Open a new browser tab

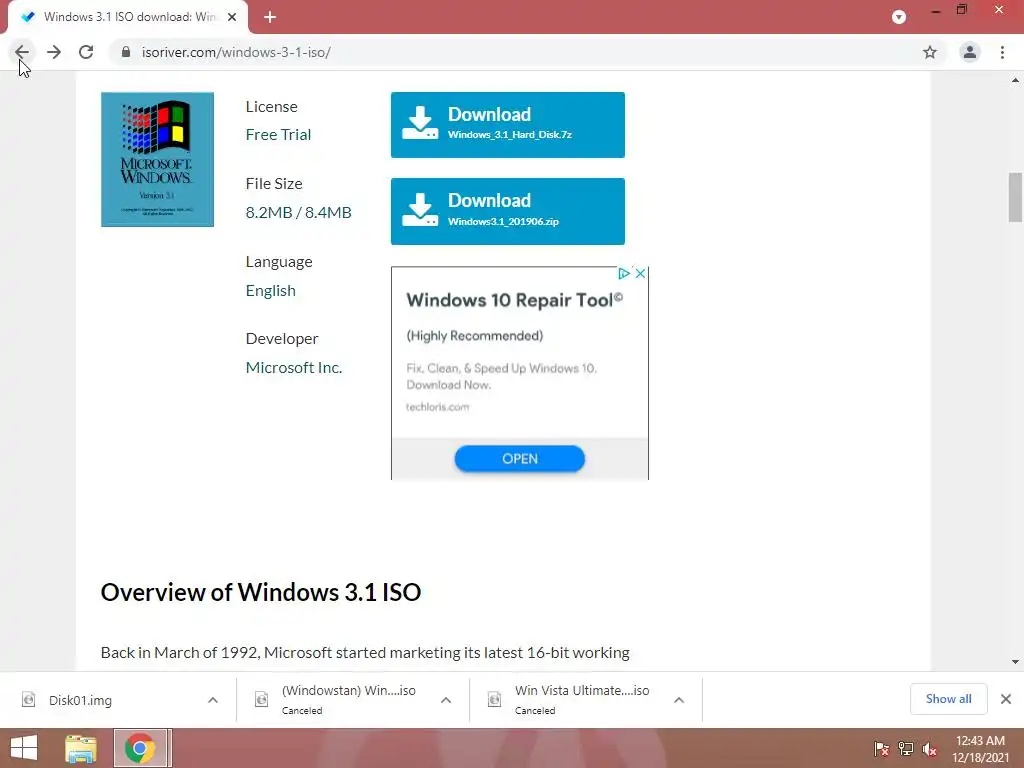[270, 17]
